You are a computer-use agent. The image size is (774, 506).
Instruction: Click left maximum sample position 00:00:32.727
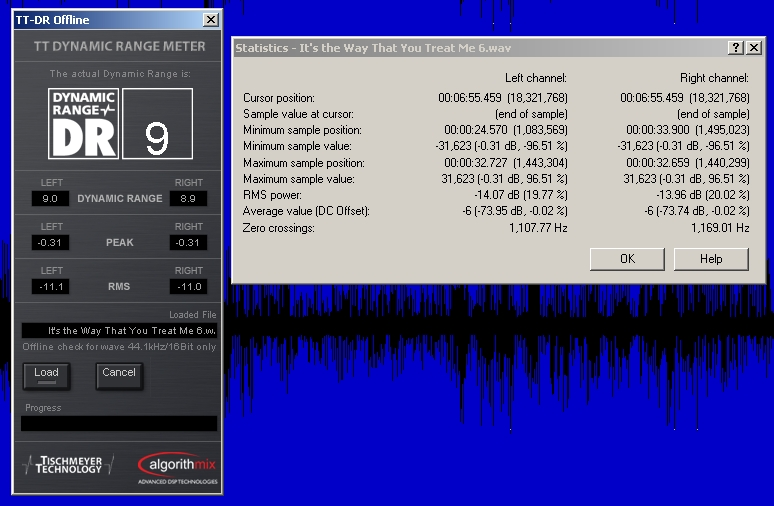[506, 163]
